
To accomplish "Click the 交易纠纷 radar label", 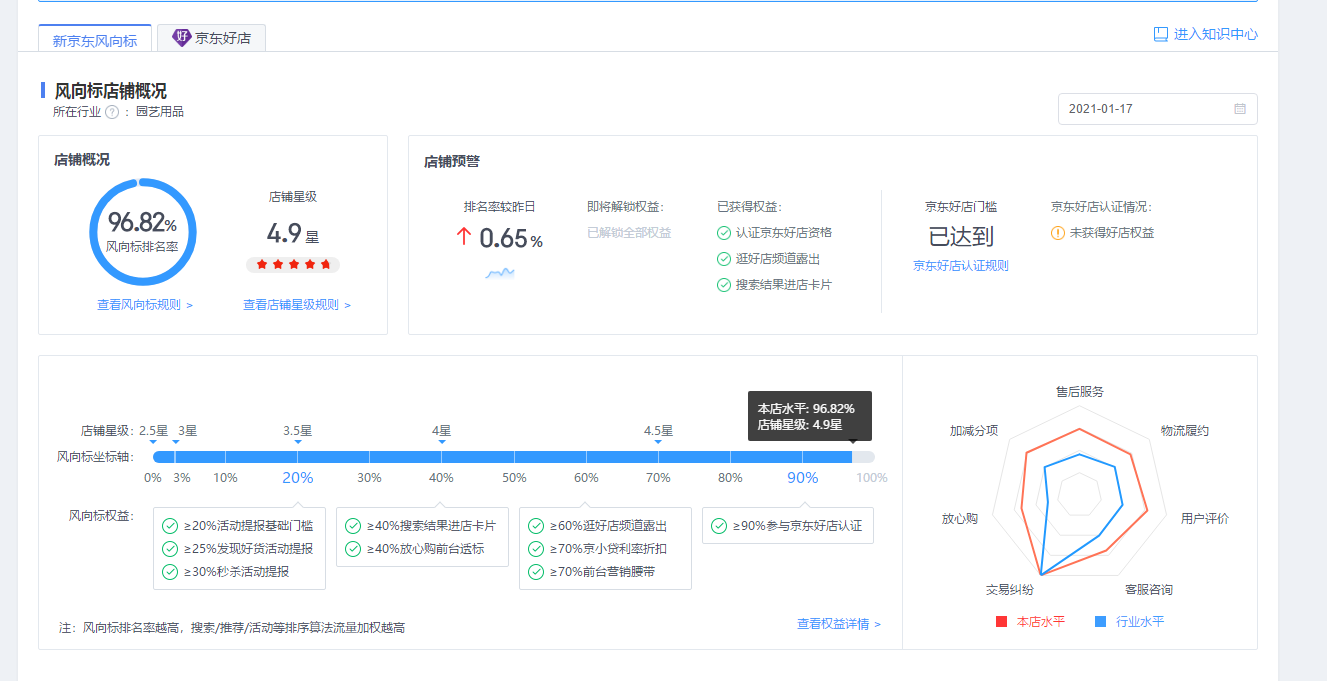I will [x=1010, y=590].
